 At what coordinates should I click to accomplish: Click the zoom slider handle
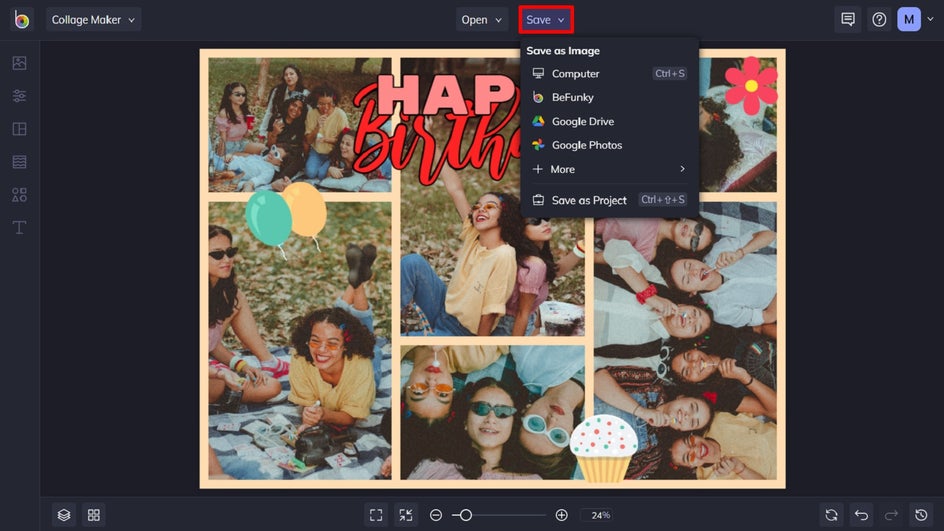tap(465, 515)
